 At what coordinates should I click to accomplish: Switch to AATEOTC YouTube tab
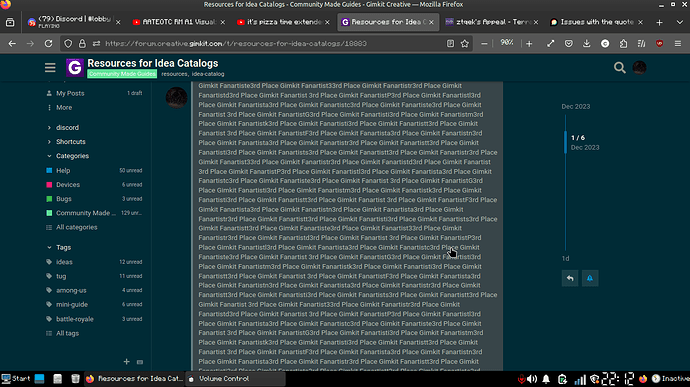point(179,22)
